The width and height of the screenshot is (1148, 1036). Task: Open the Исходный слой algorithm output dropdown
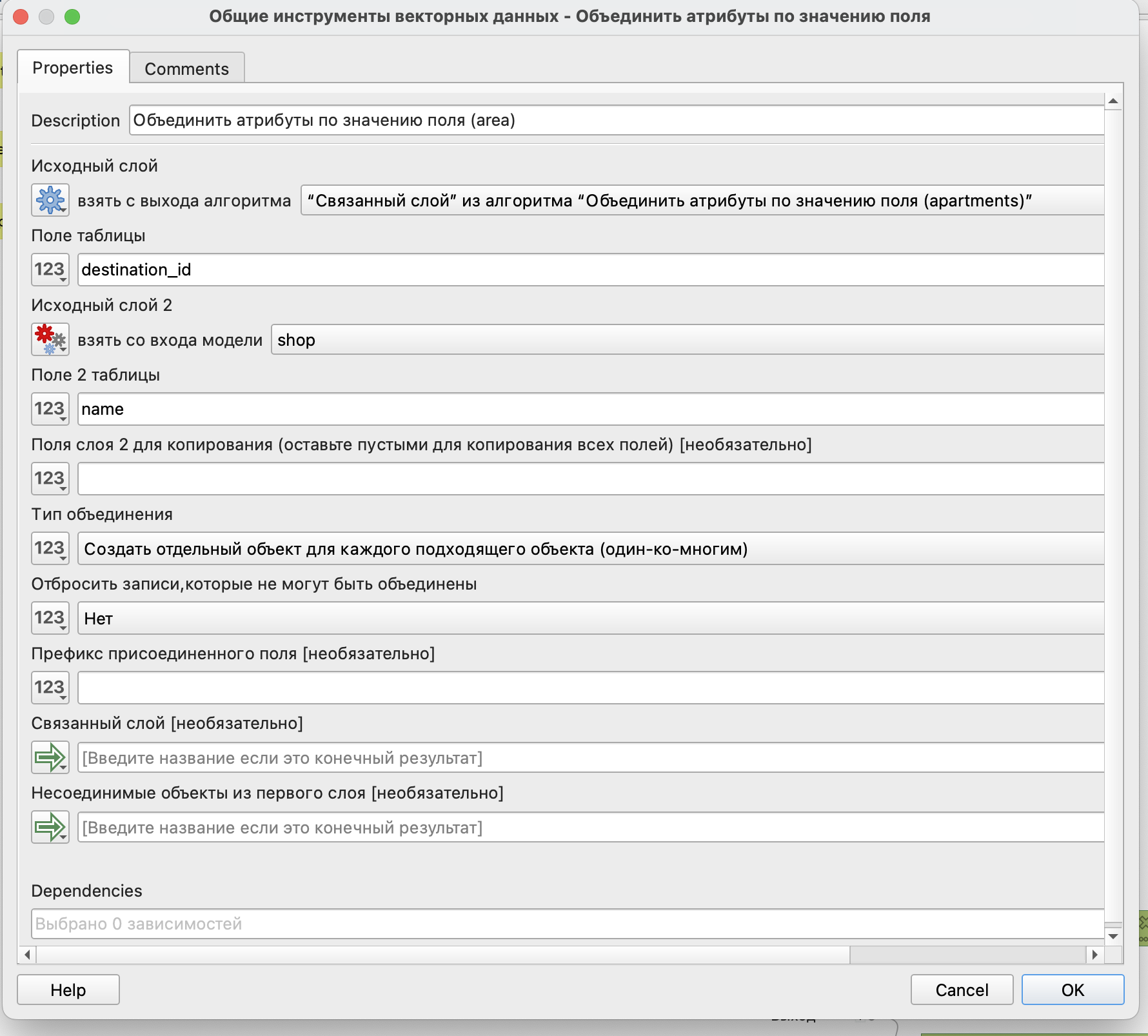tap(702, 201)
